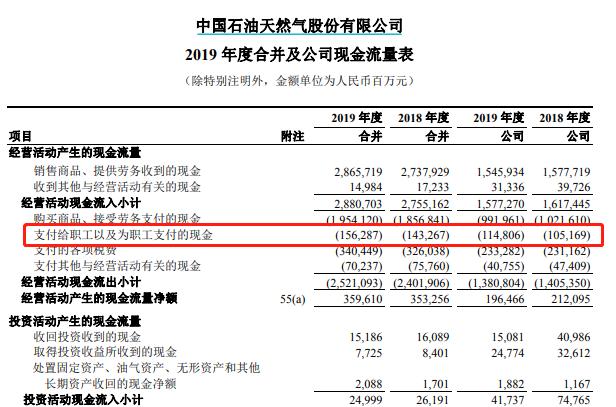Select the subtotal (2,521,093)
Image resolution: width=616 pixels, height=407 pixels.
(354, 283)
